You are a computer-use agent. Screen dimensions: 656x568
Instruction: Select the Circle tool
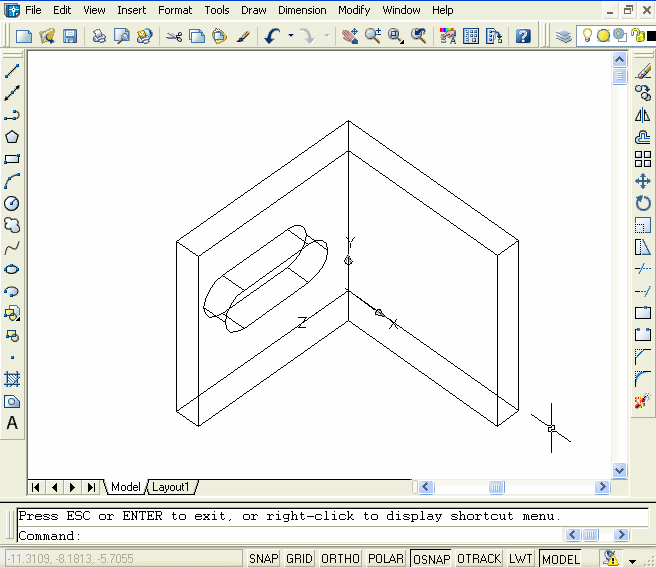click(x=12, y=204)
